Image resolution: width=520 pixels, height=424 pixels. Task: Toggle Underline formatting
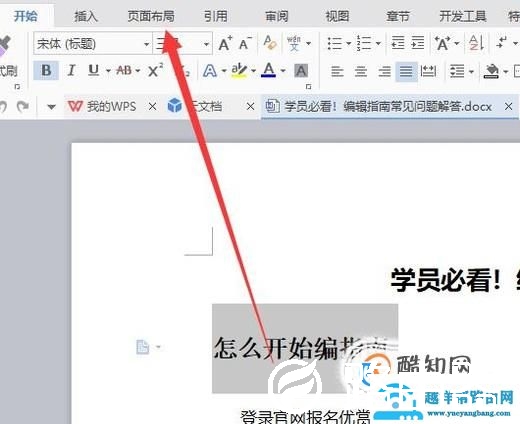(x=93, y=70)
